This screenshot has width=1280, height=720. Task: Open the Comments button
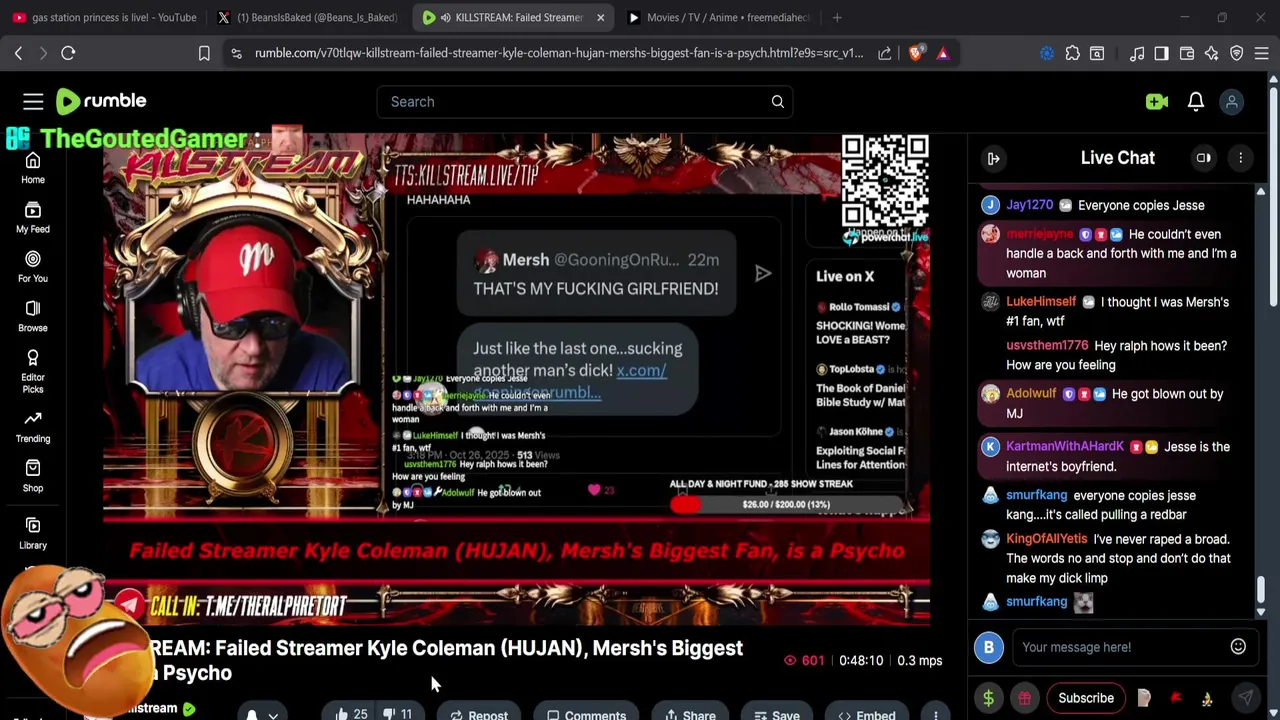587,714
